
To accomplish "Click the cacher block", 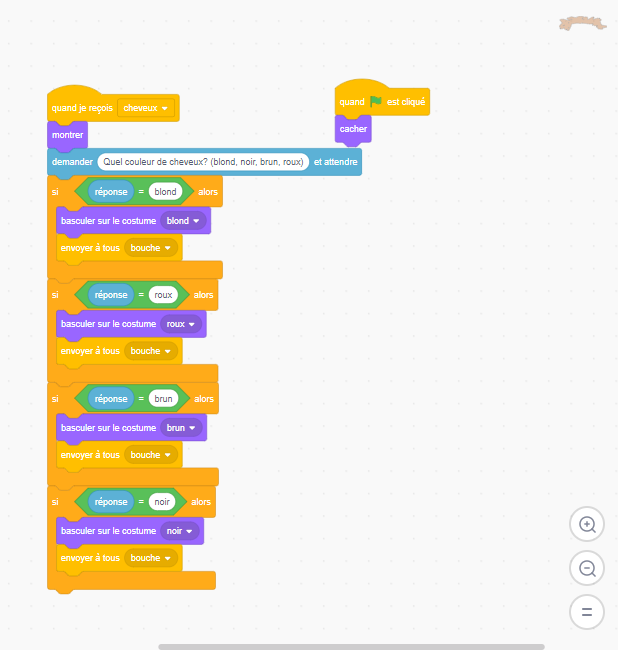I will (353, 129).
